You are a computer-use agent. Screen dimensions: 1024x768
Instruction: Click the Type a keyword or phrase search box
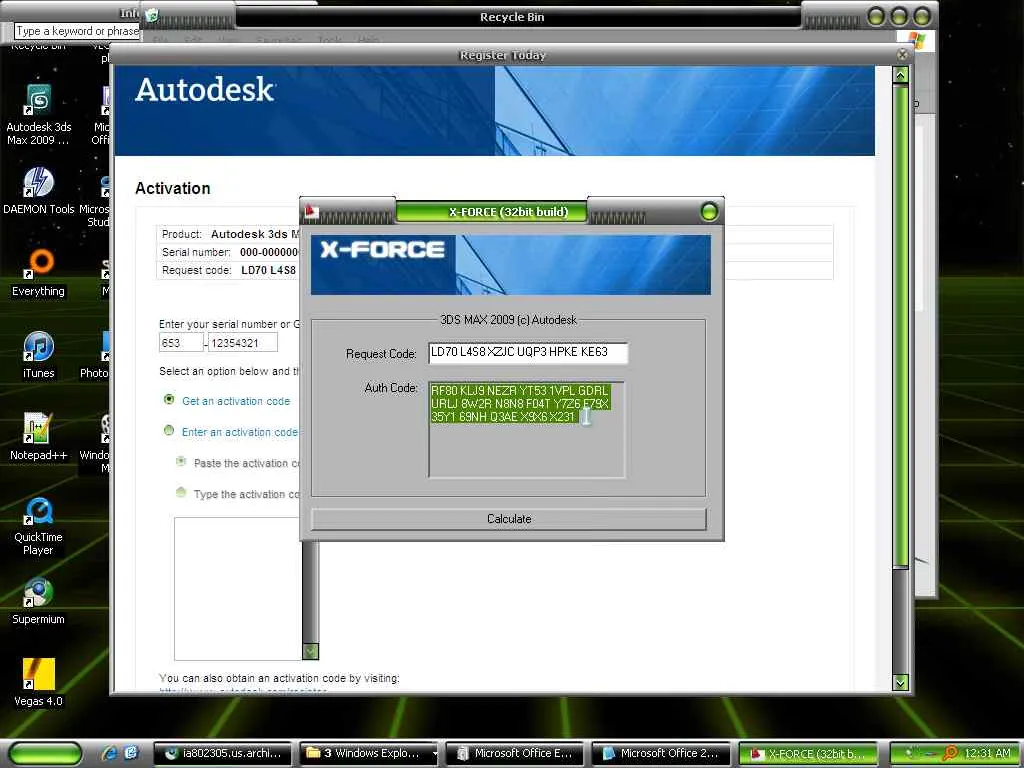77,31
